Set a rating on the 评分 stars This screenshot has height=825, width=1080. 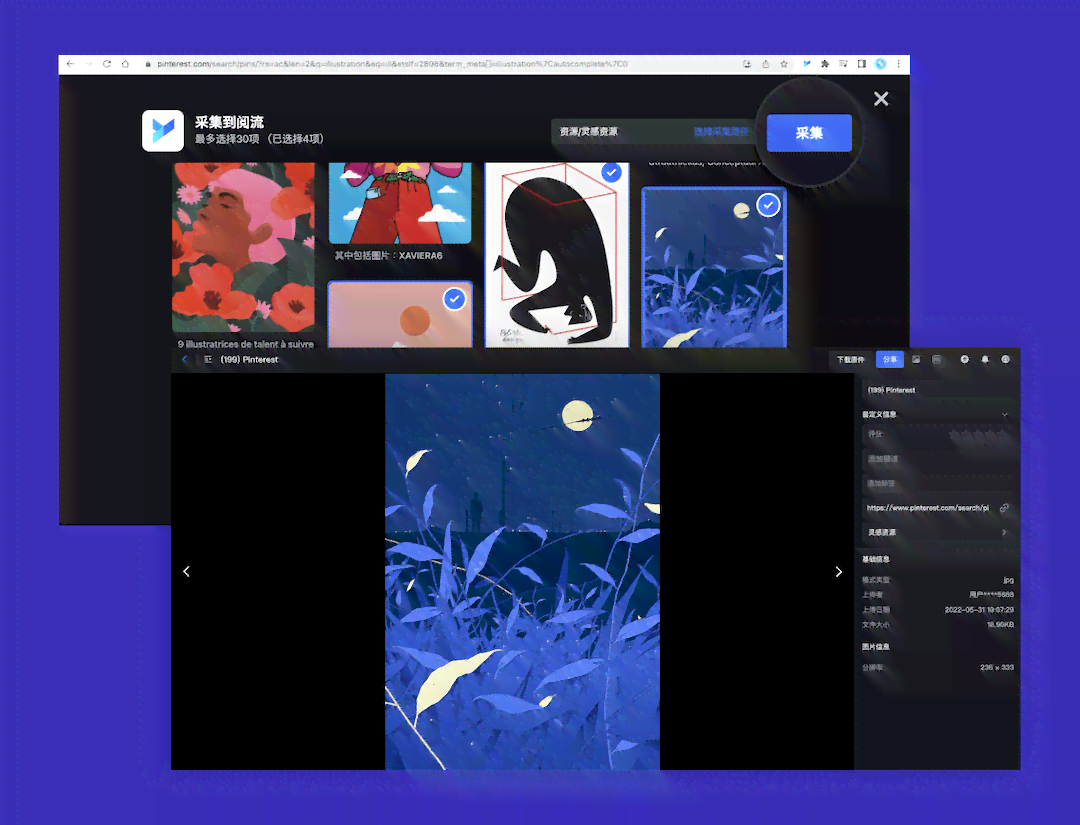979,435
